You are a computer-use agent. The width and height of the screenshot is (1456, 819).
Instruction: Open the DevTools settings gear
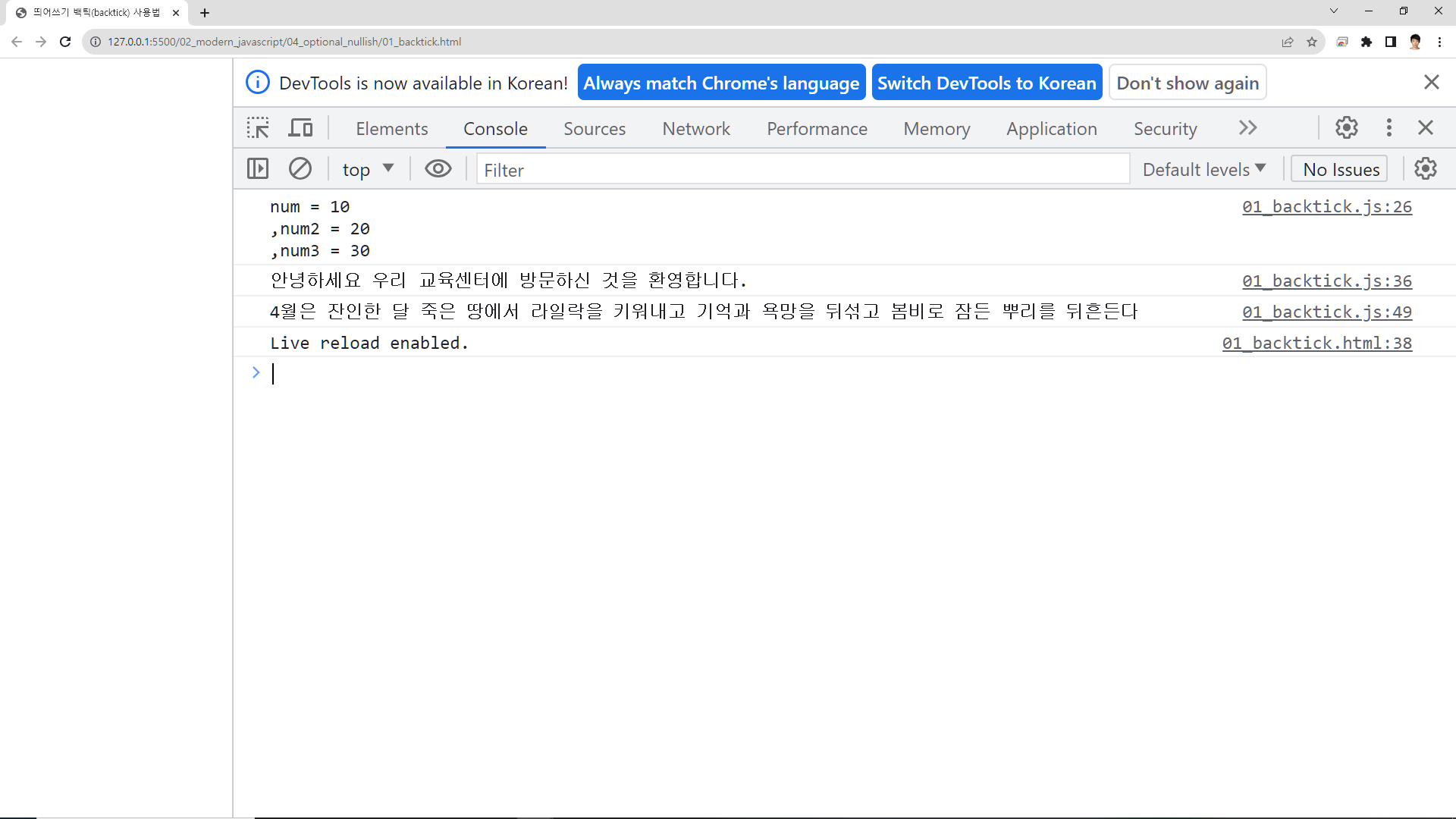pos(1346,127)
